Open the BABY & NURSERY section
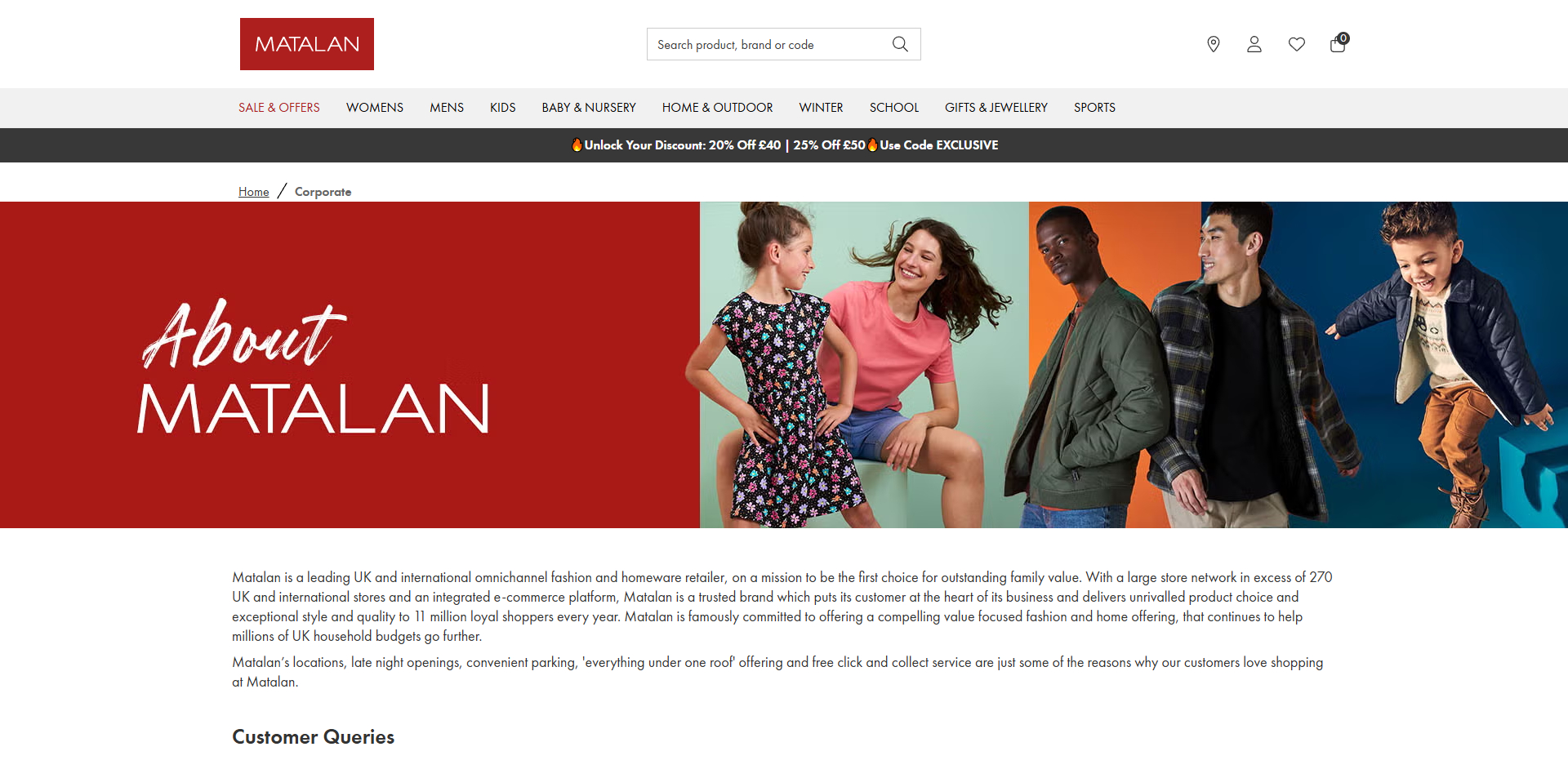 588,107
